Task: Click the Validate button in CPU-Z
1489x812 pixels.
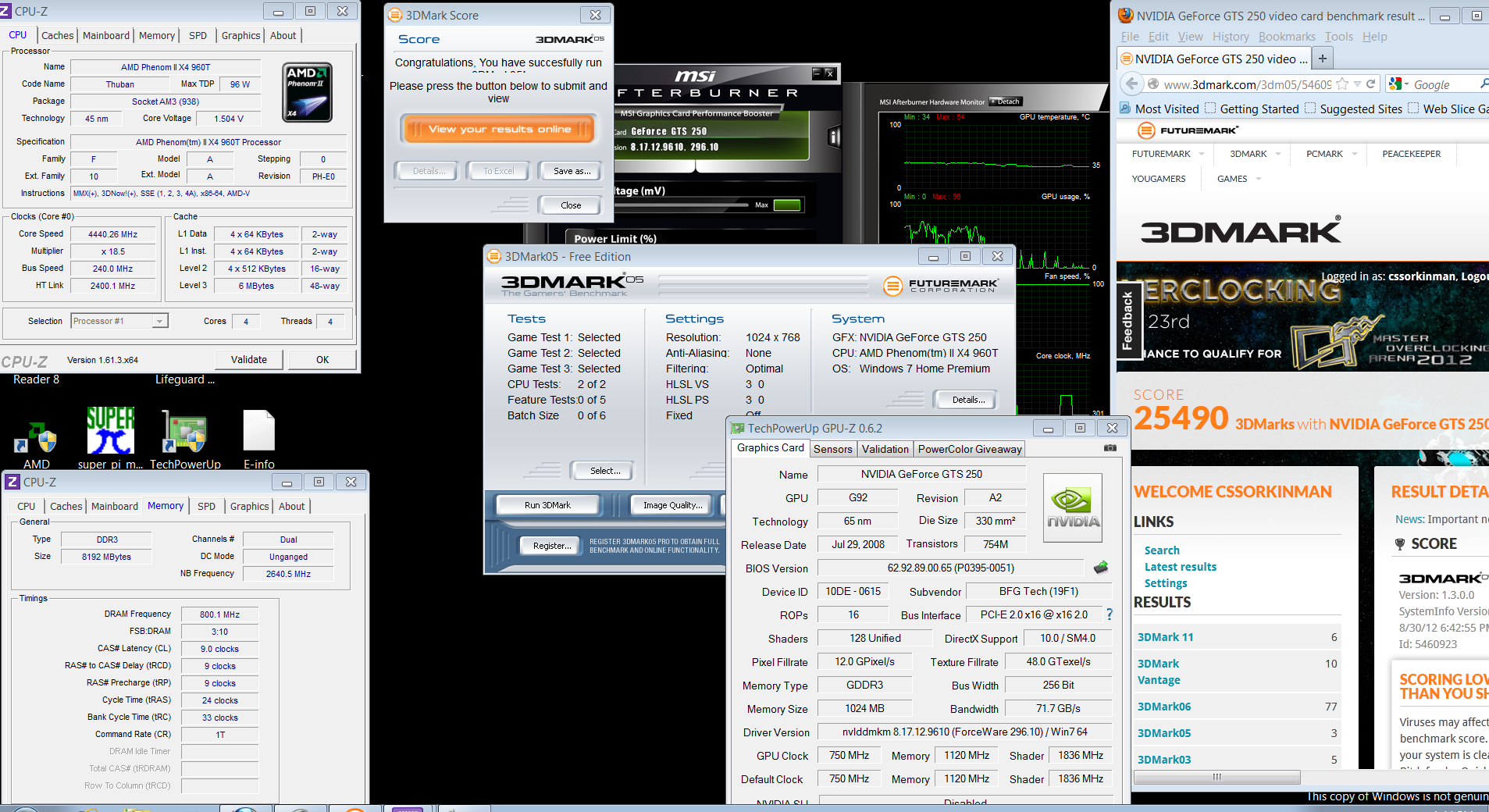Action: (x=249, y=359)
